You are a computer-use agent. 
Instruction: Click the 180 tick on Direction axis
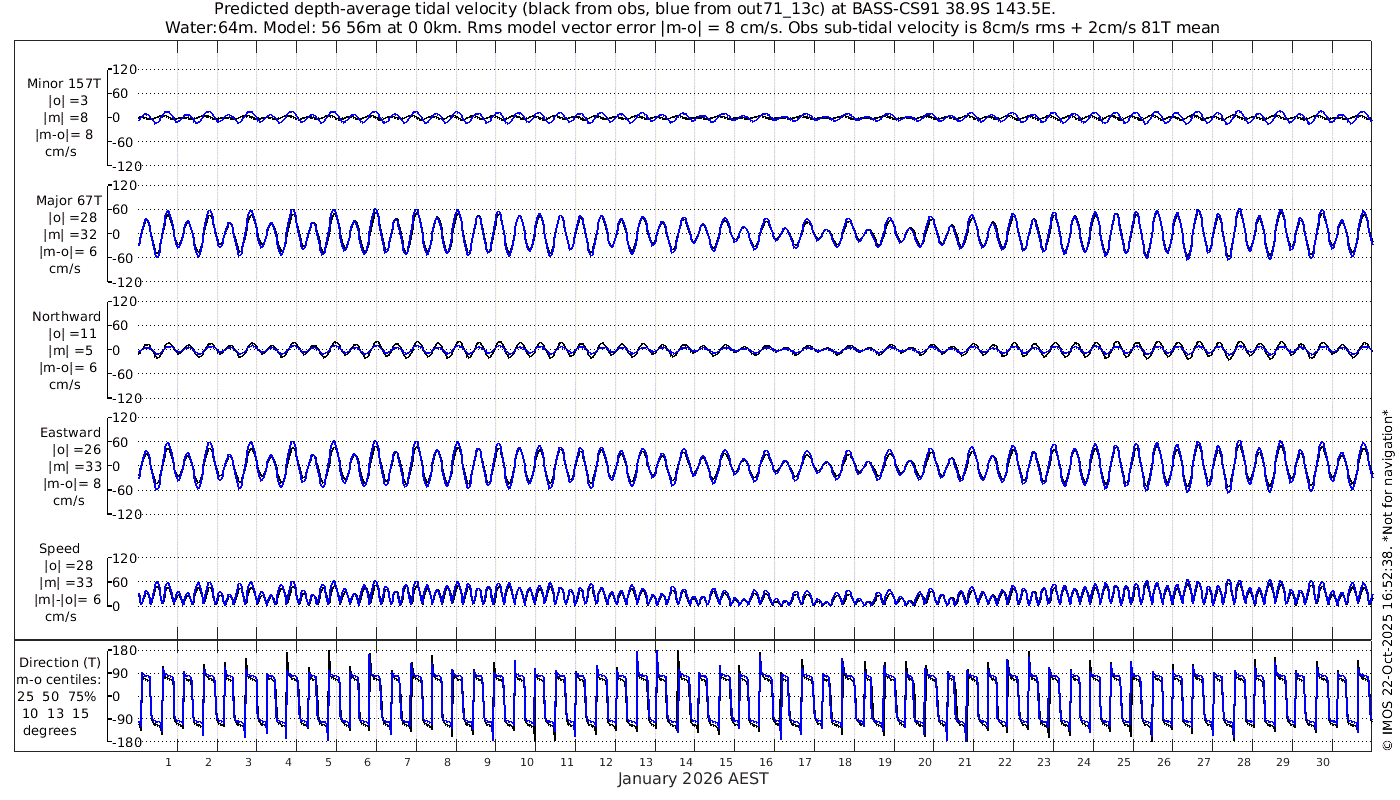[124, 651]
